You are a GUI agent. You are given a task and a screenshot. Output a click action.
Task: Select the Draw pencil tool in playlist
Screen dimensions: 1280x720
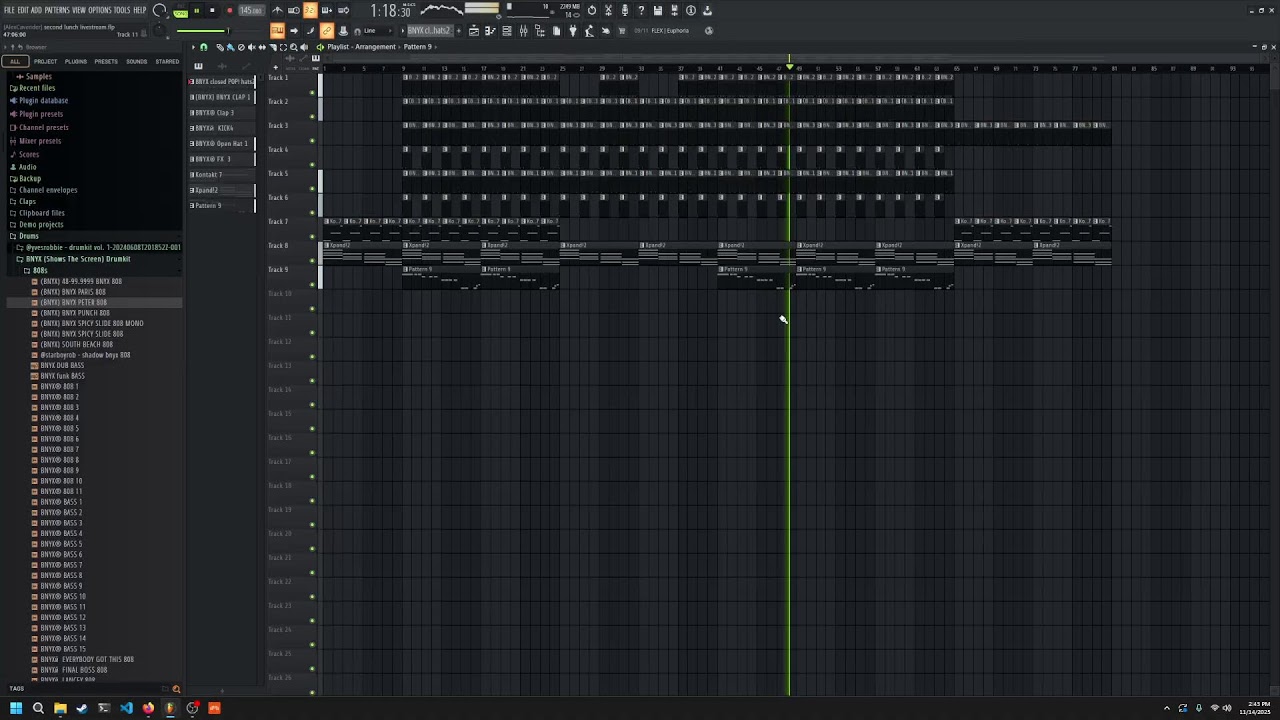pyautogui.click(x=219, y=47)
